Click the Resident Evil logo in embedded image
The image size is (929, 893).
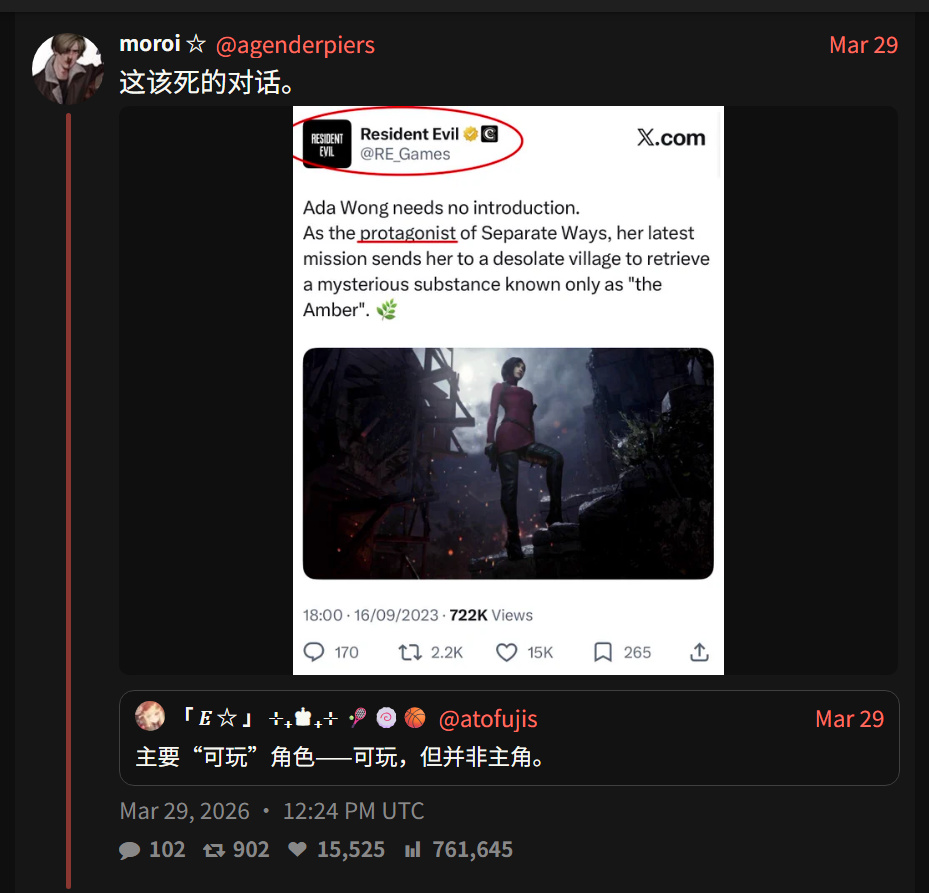[327, 144]
